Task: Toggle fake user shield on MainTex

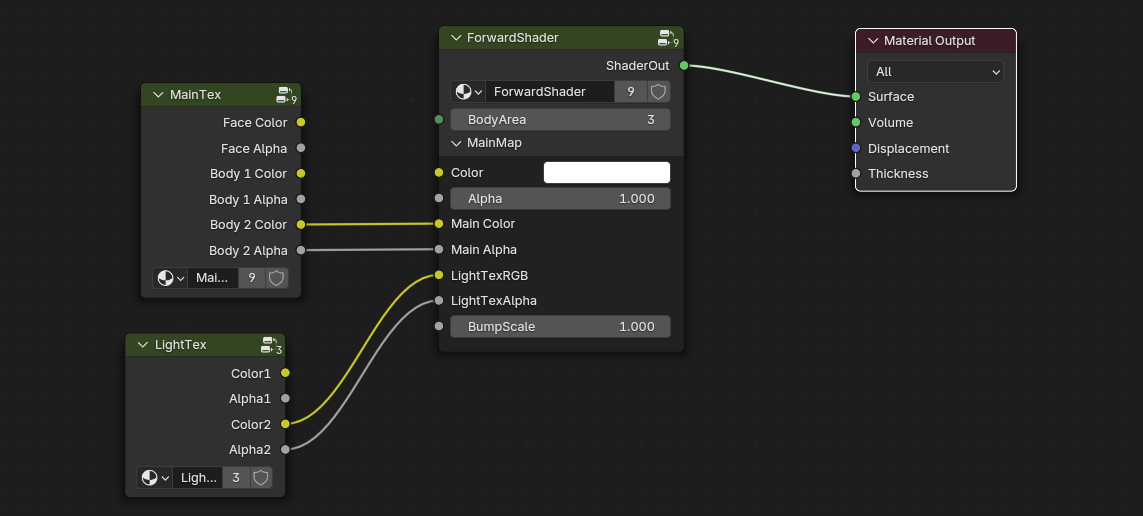Action: 277,278
